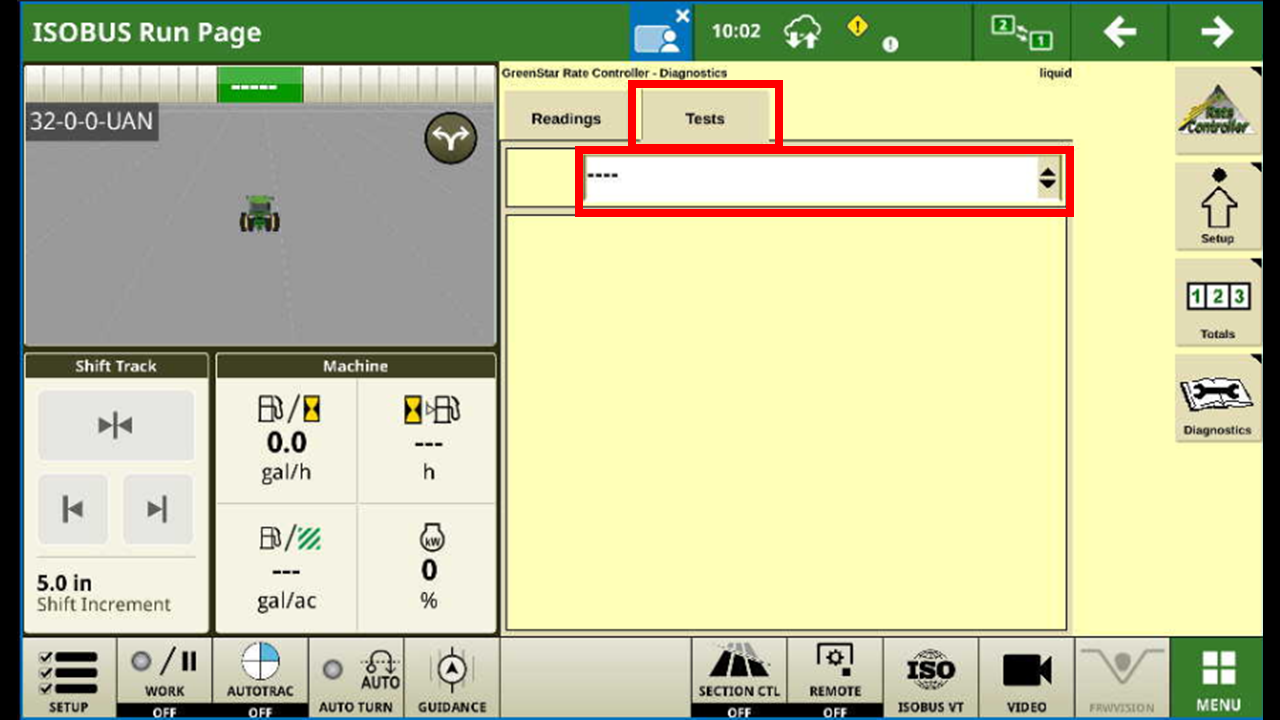The height and width of the screenshot is (720, 1280).
Task: Open the test selection dropdown field
Action: tap(822, 179)
